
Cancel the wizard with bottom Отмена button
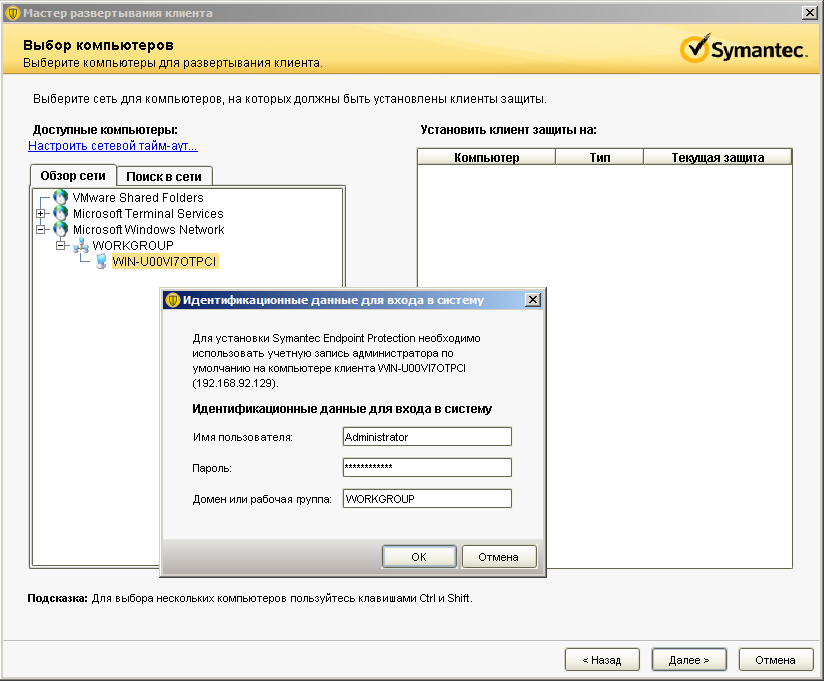click(x=776, y=660)
